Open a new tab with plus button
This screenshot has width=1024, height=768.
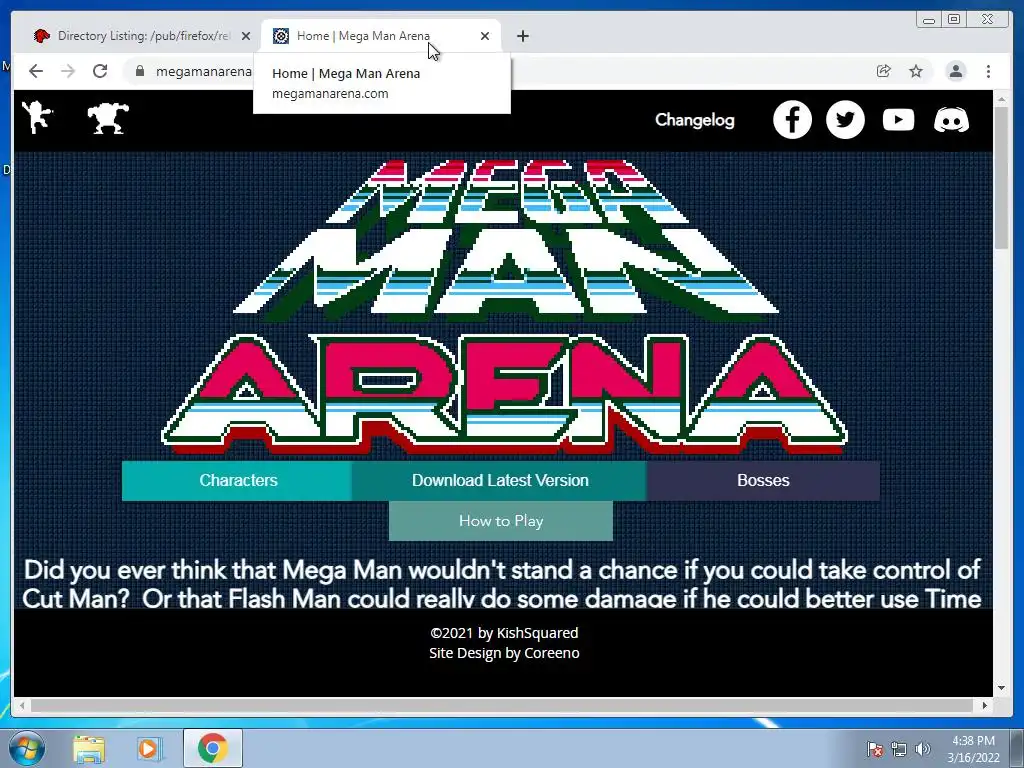[x=522, y=36]
